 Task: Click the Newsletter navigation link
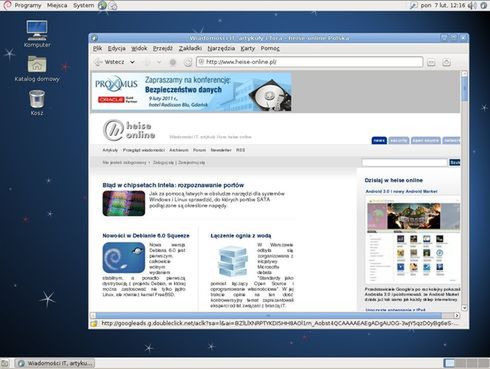tap(221, 150)
